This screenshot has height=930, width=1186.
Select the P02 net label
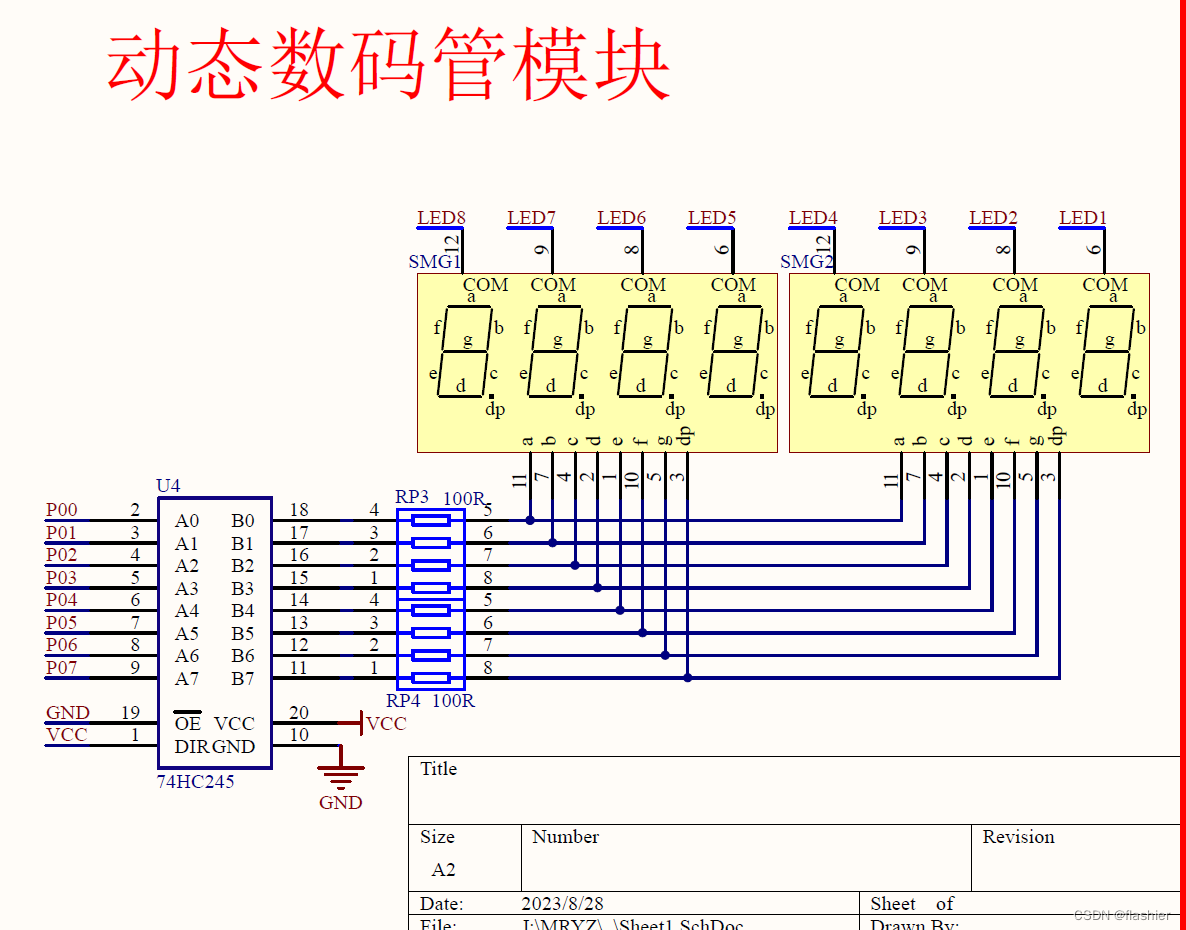click(61, 554)
